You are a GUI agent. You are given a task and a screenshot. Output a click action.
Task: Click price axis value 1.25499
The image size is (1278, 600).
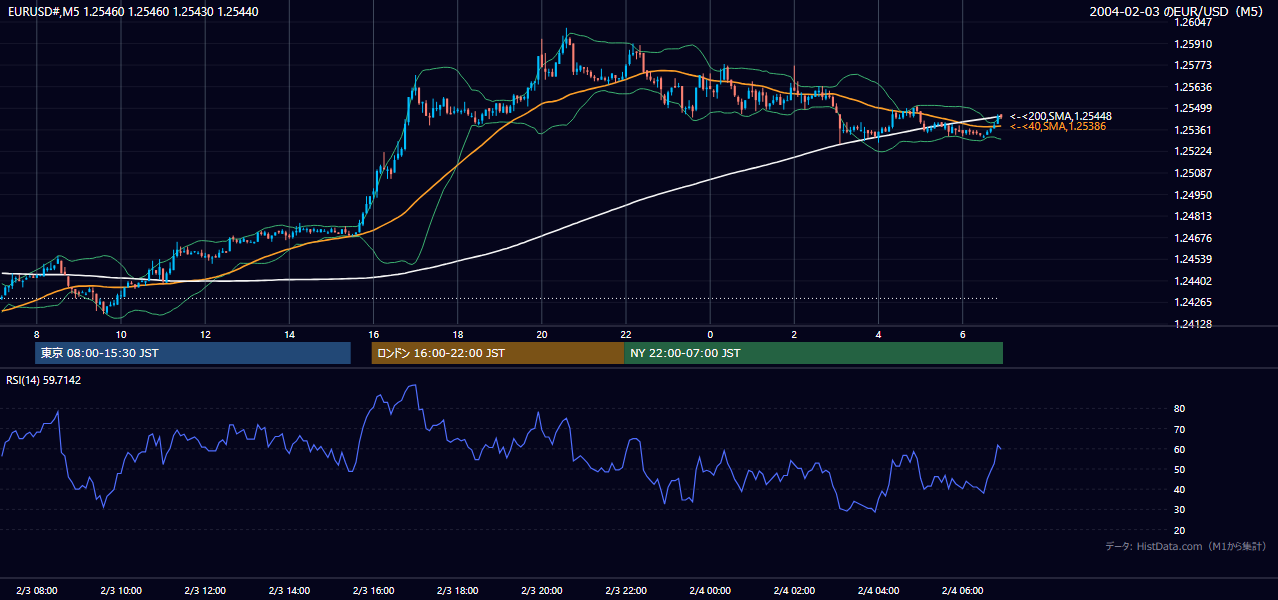click(1194, 108)
